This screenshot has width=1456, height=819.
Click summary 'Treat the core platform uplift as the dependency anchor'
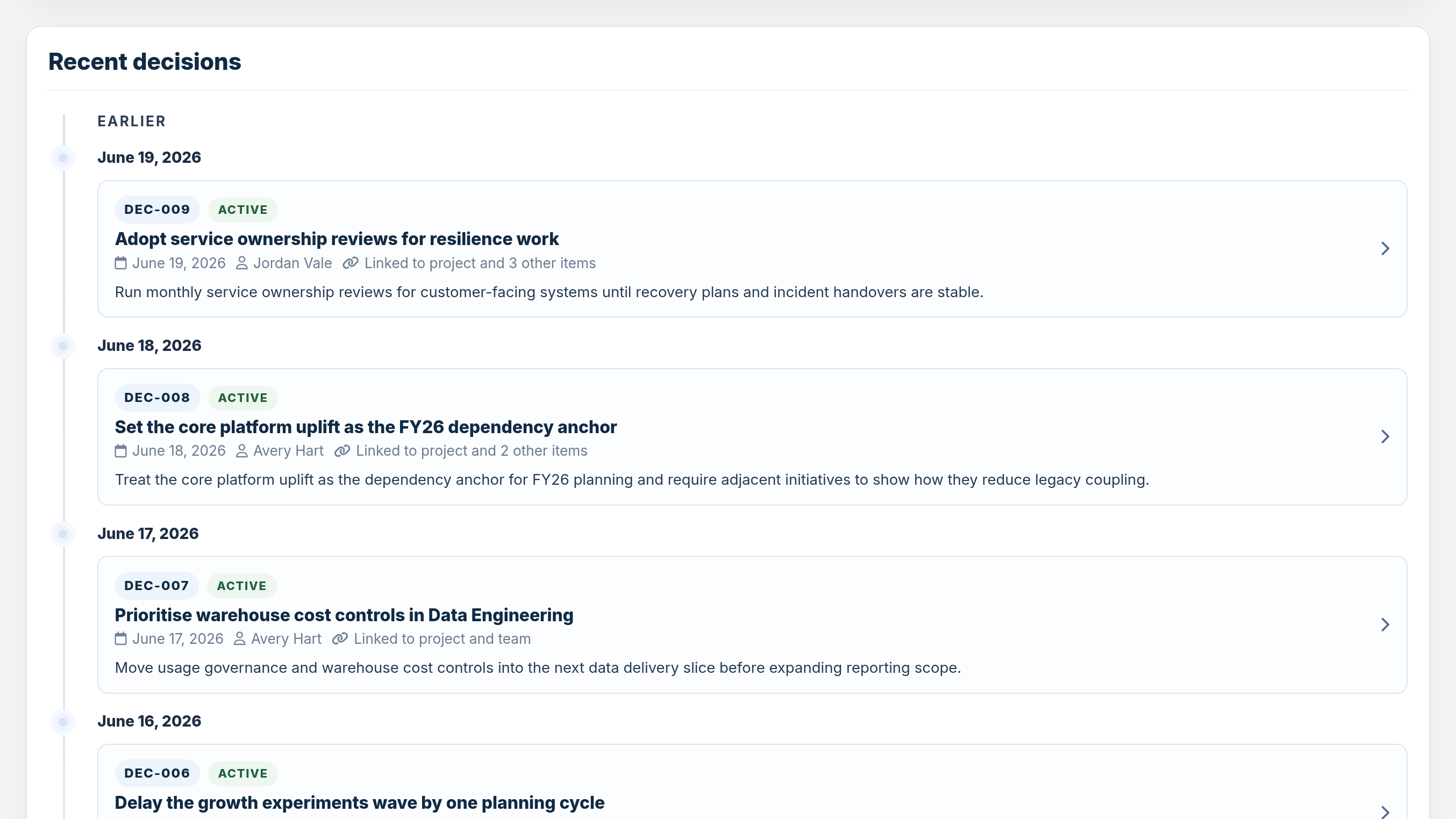pyautogui.click(x=632, y=479)
